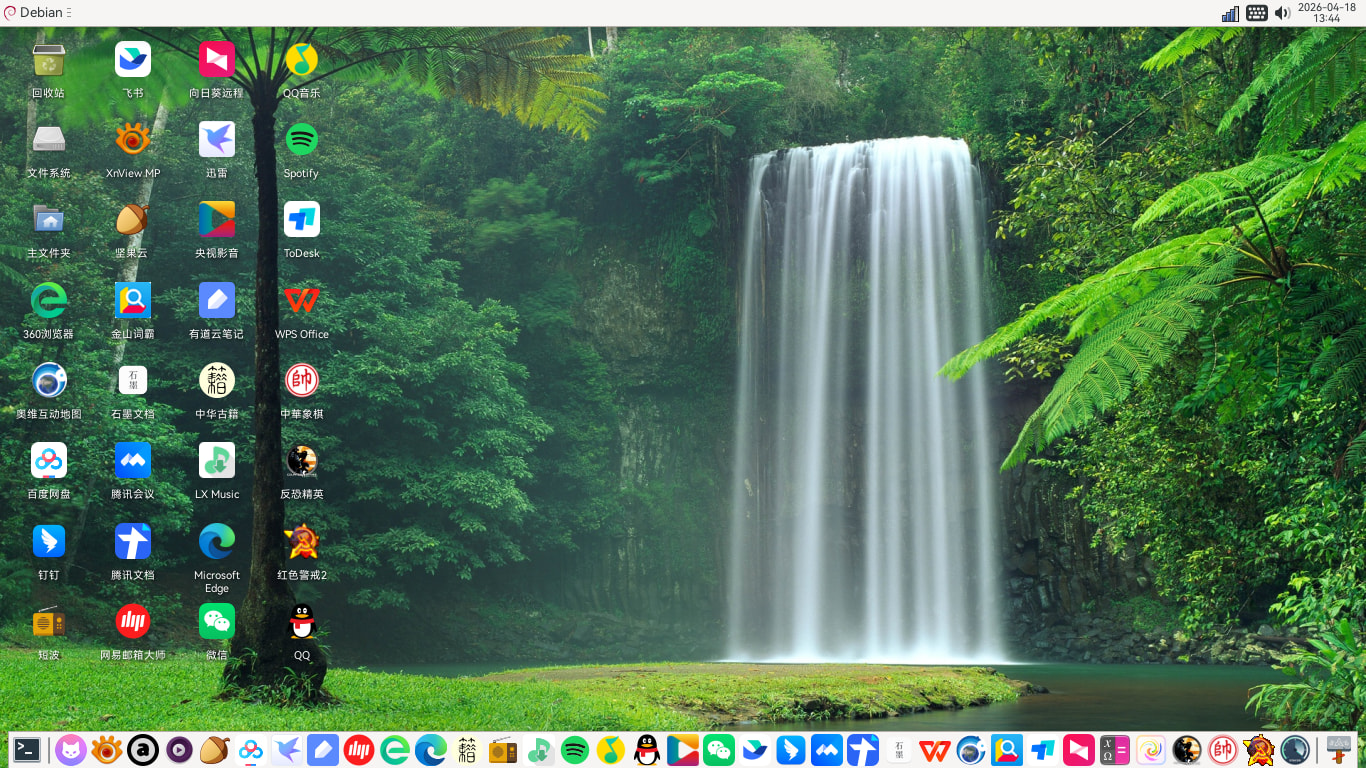This screenshot has height=768, width=1366.
Task: Open the Debian applications menu
Action: [34, 13]
